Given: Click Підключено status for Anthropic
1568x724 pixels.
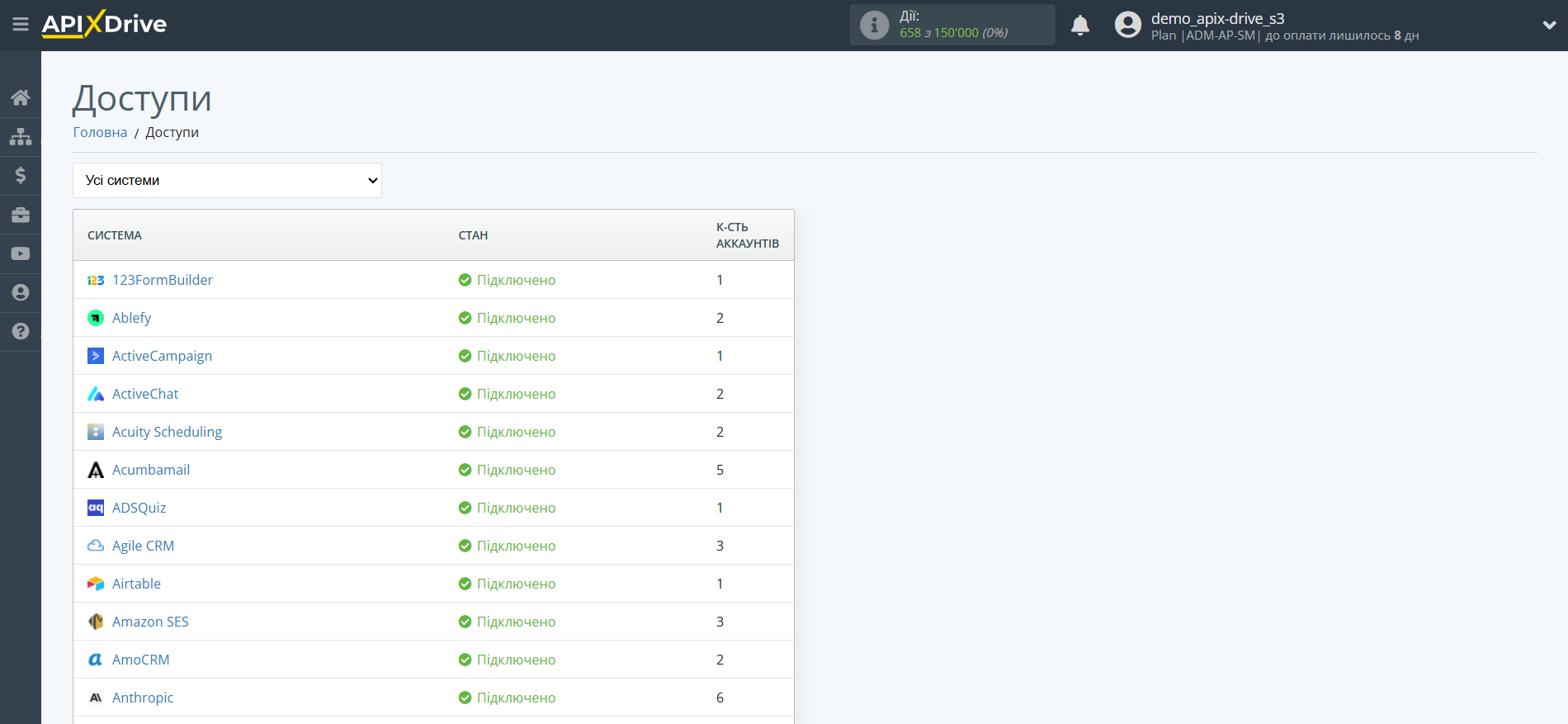Looking at the screenshot, I should [x=516, y=698].
